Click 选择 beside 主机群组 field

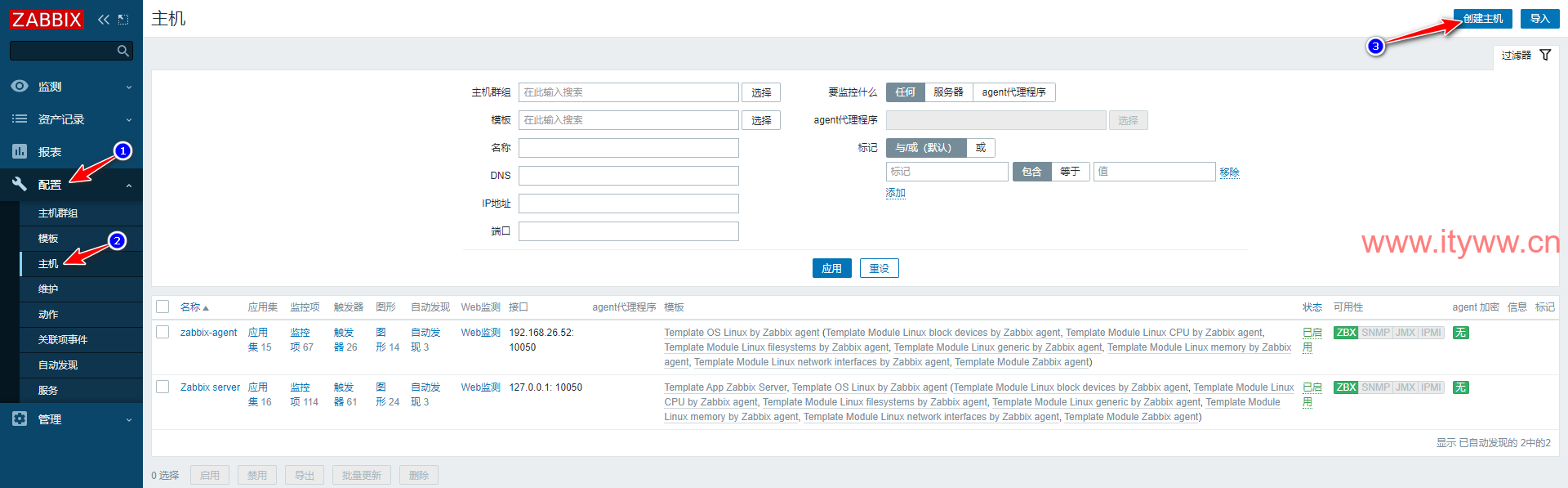pyautogui.click(x=761, y=92)
